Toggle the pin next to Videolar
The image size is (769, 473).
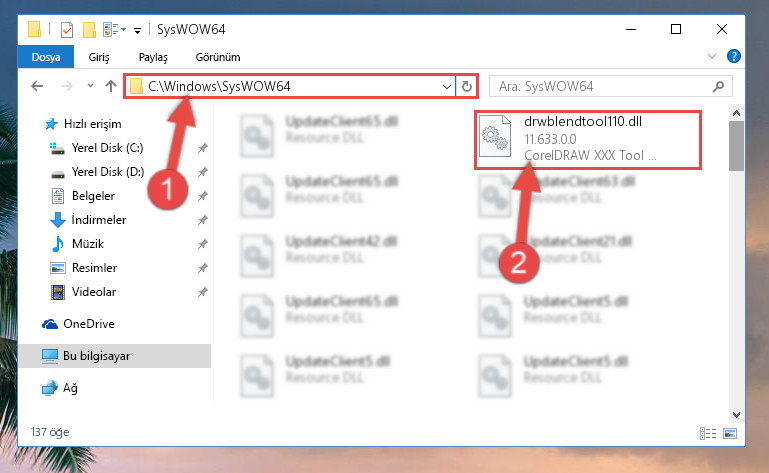203,292
